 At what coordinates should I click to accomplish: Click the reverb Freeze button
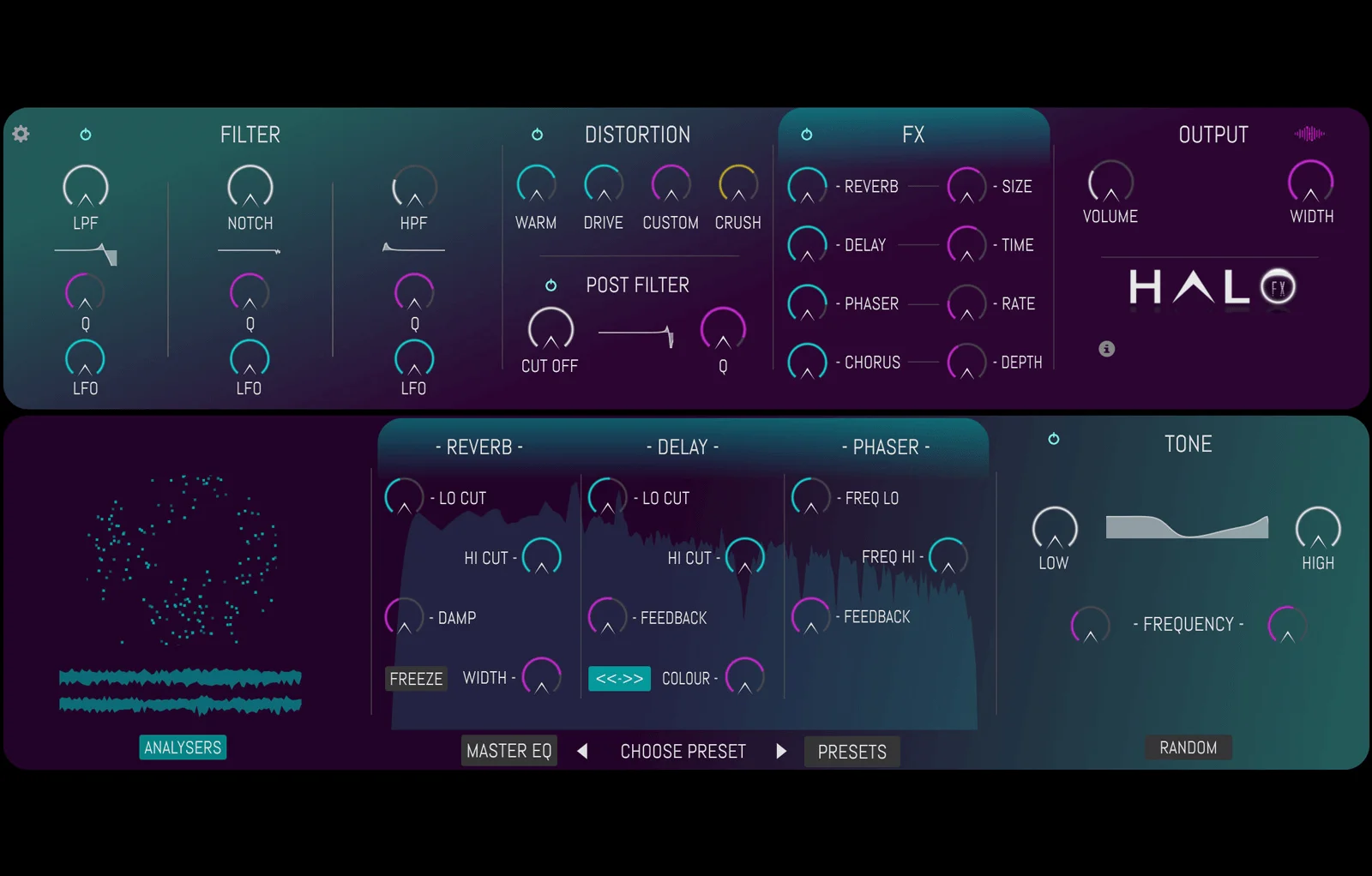[416, 679]
